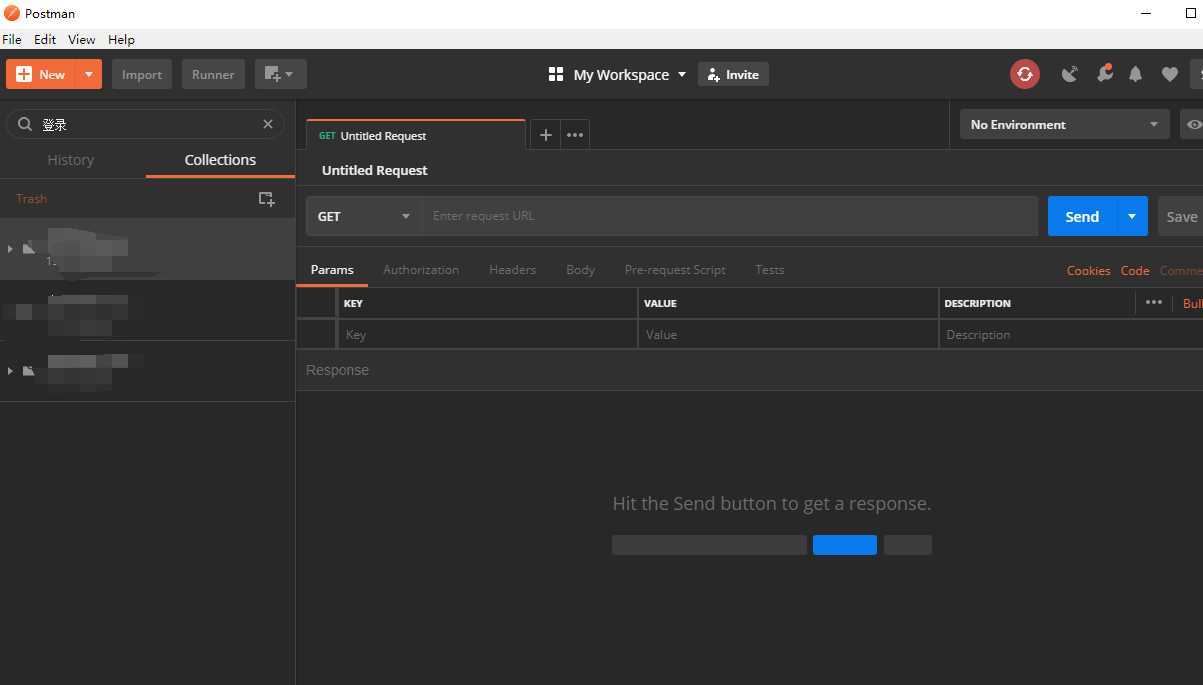Open the tab options ellipsis menu

tap(575, 135)
